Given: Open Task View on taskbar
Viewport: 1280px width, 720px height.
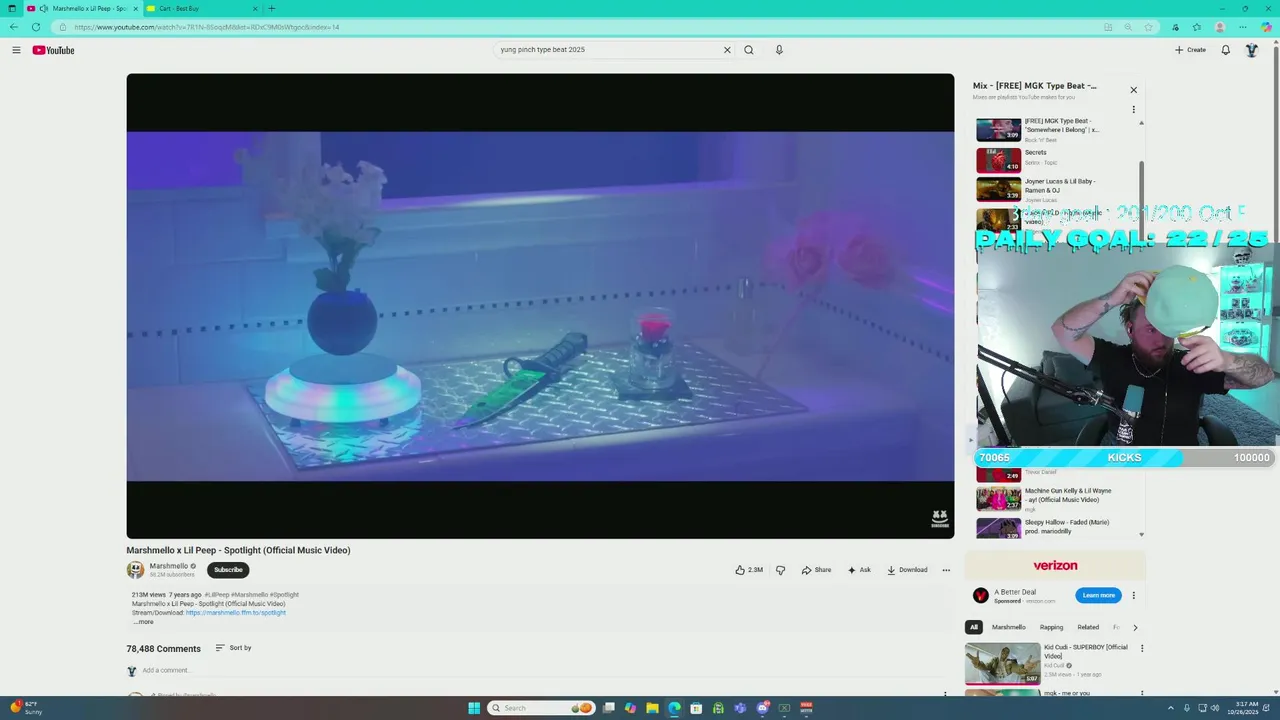Looking at the screenshot, I should [608, 708].
